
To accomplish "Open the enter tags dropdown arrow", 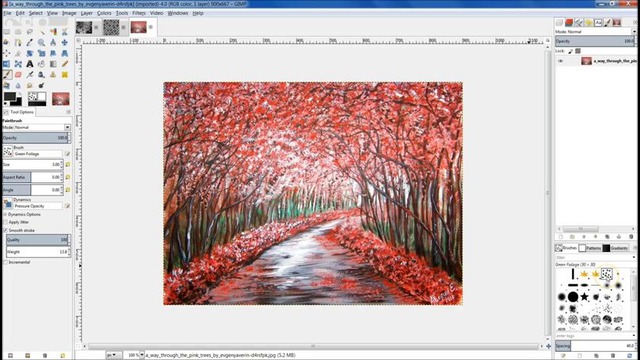I will tap(634, 336).
